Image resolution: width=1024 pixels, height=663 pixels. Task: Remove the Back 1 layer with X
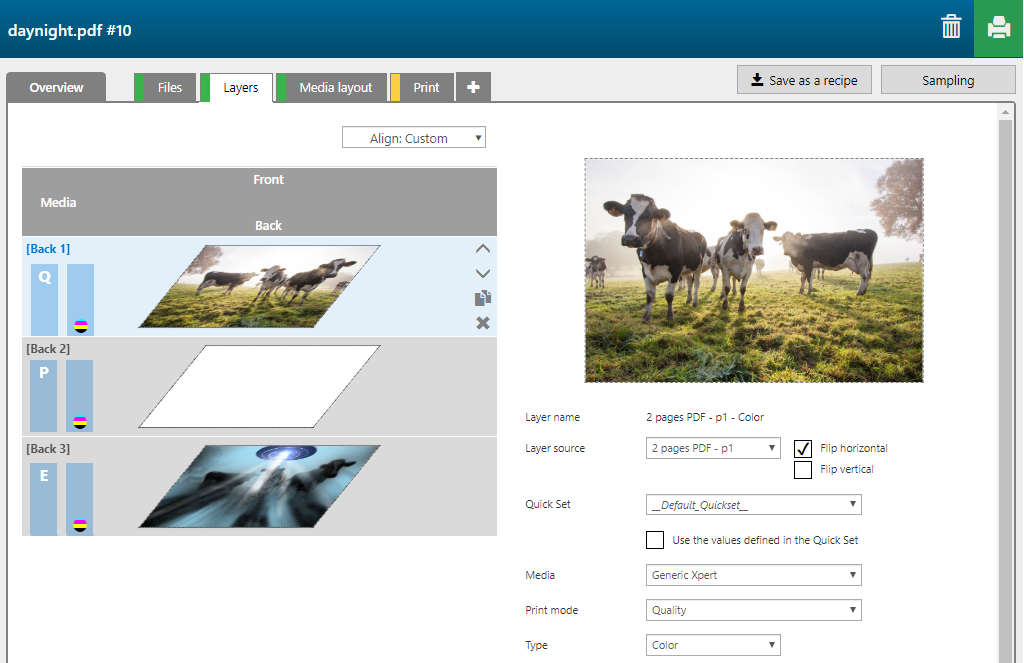pyautogui.click(x=483, y=322)
